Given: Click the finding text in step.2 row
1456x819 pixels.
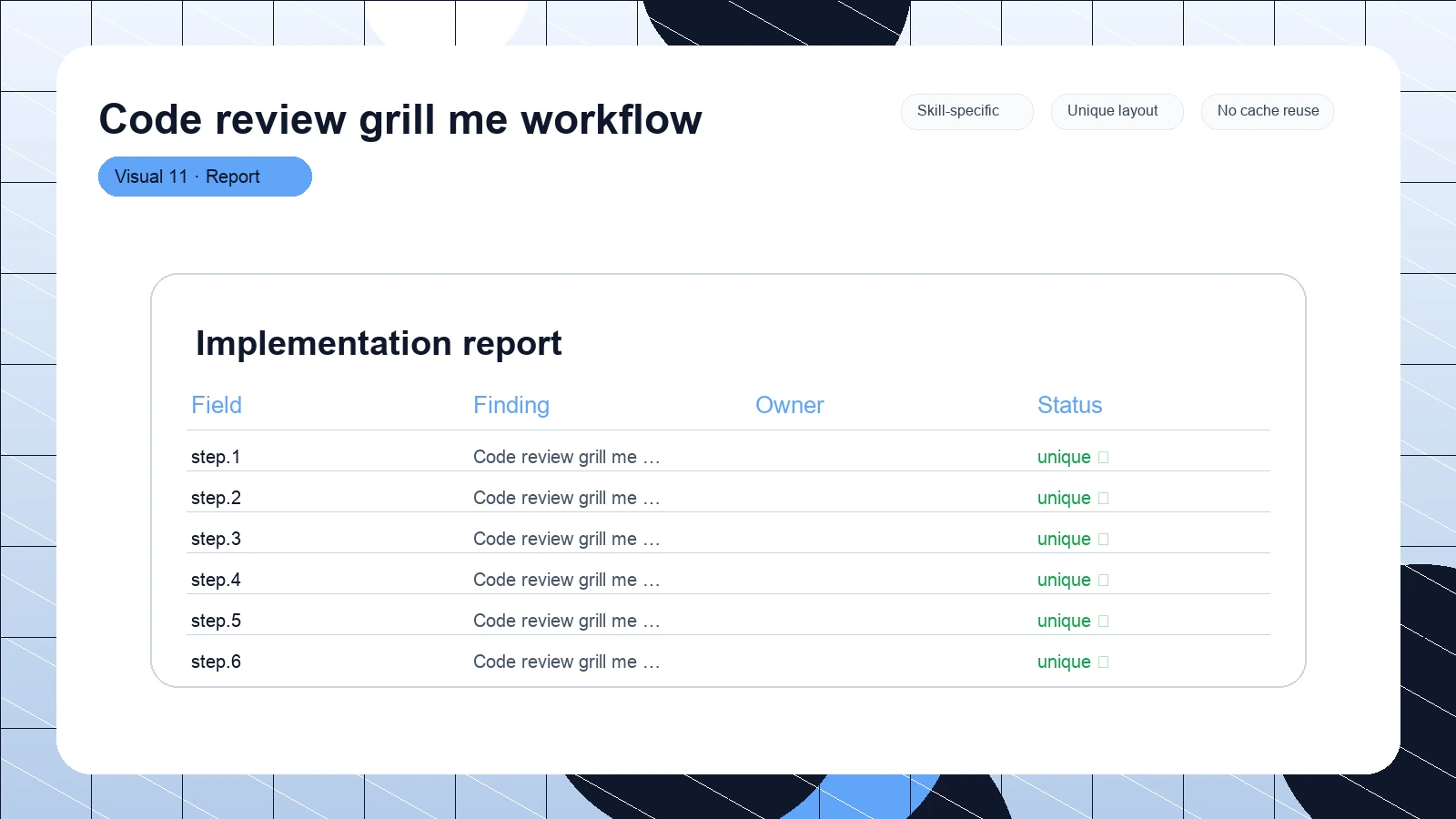Looking at the screenshot, I should 566,498.
